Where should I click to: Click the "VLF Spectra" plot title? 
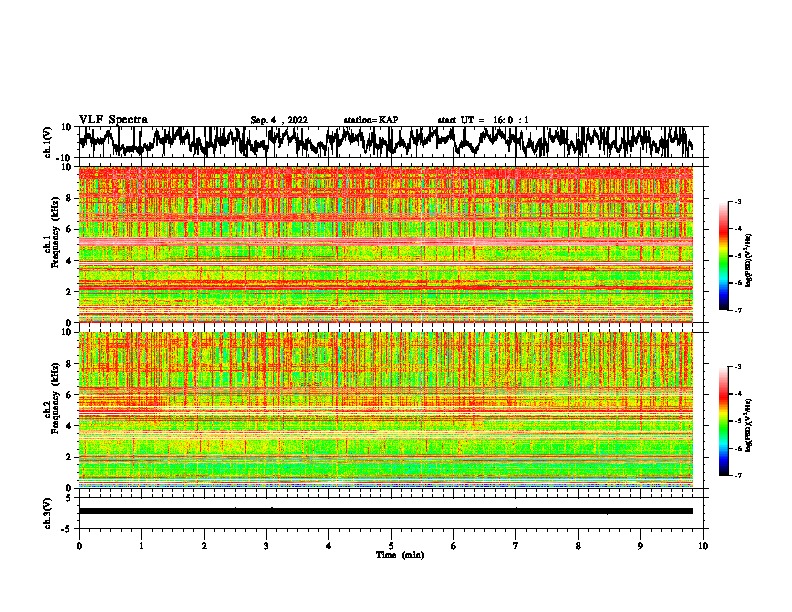click(113, 120)
